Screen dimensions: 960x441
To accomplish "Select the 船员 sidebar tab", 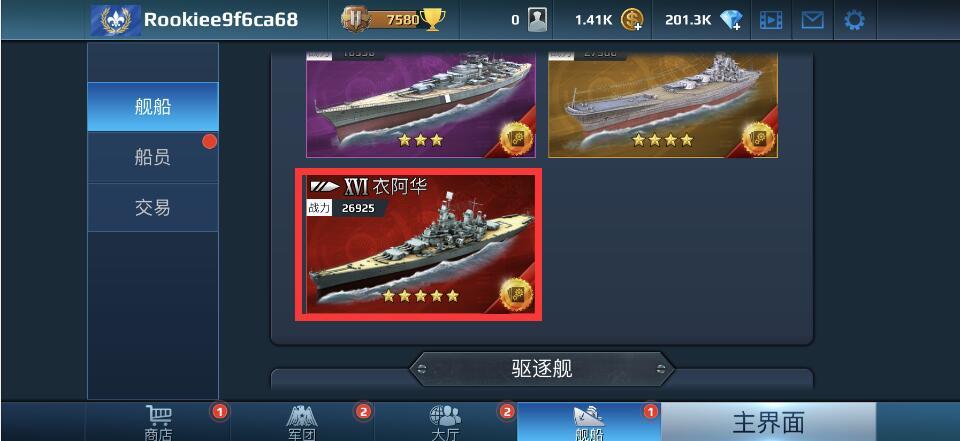I will point(153,157).
